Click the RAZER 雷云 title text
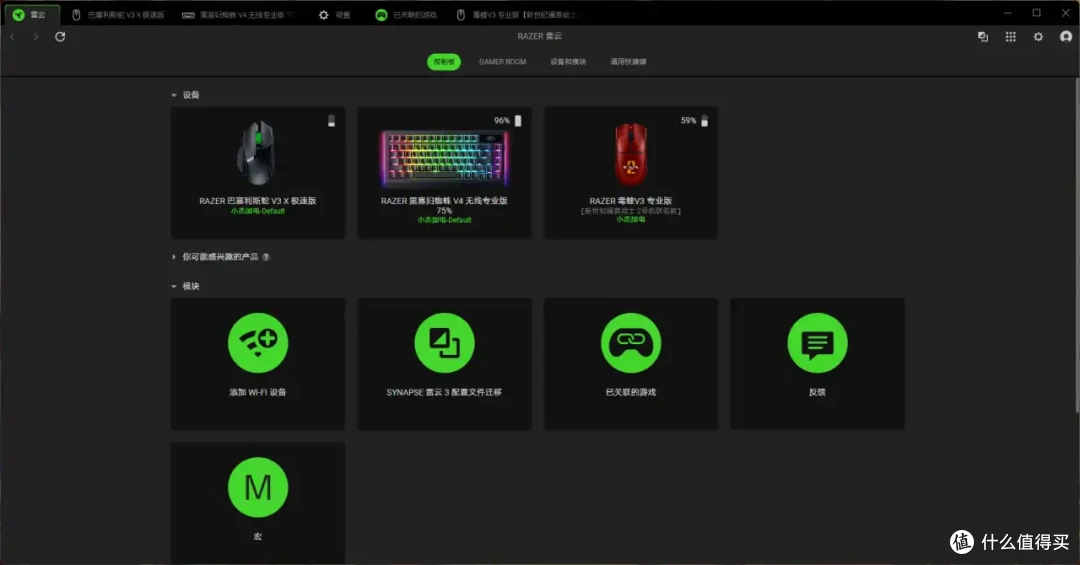The width and height of the screenshot is (1080, 565). point(540,36)
